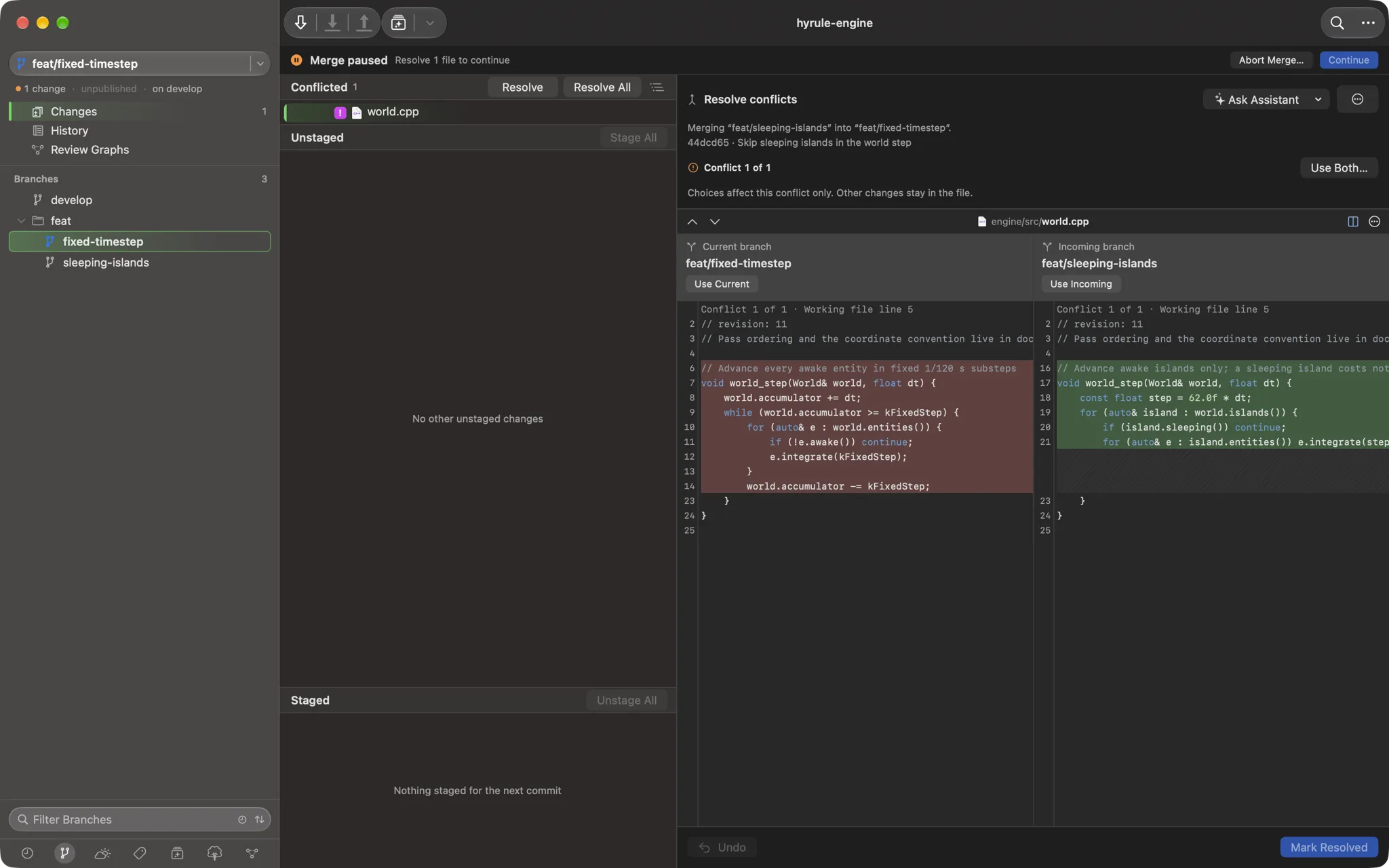Click recent filter clock icon in Filter Branches
Viewport: 1389px width, 868px height.
tap(242, 819)
